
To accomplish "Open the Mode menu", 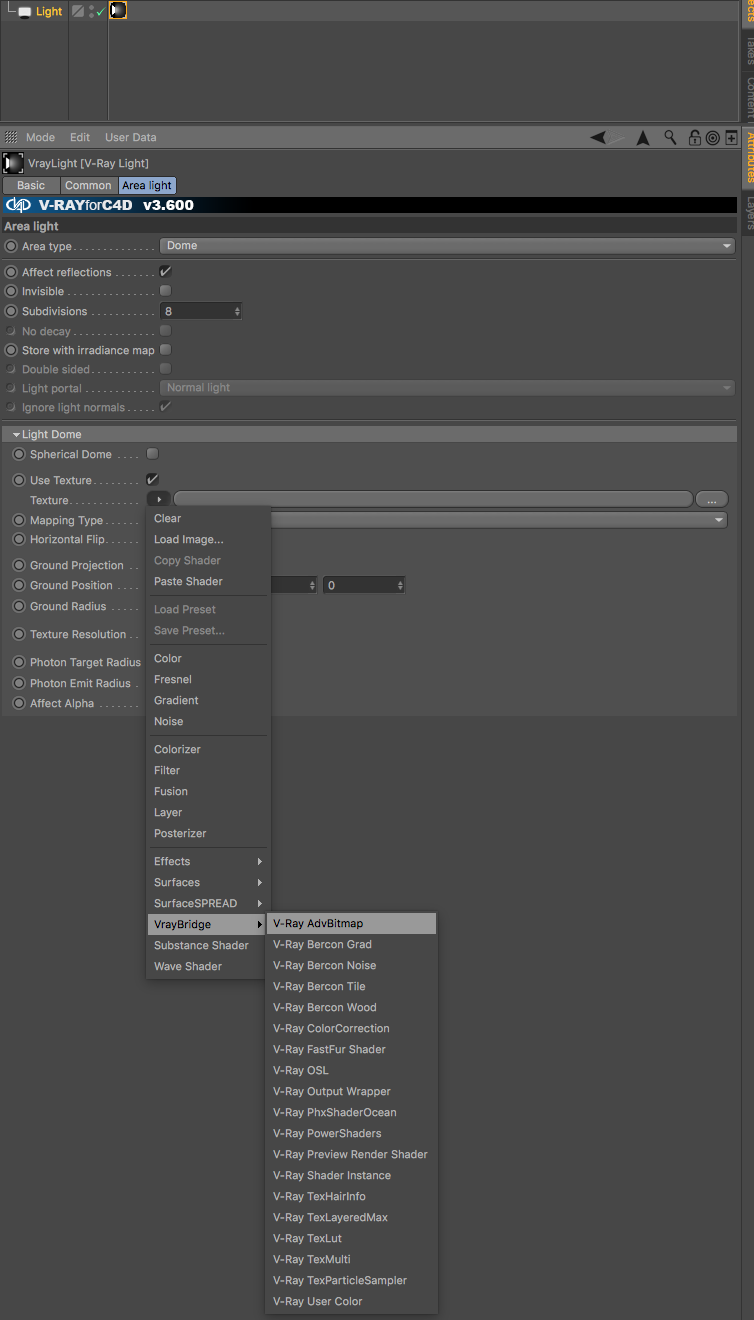I will point(40,137).
